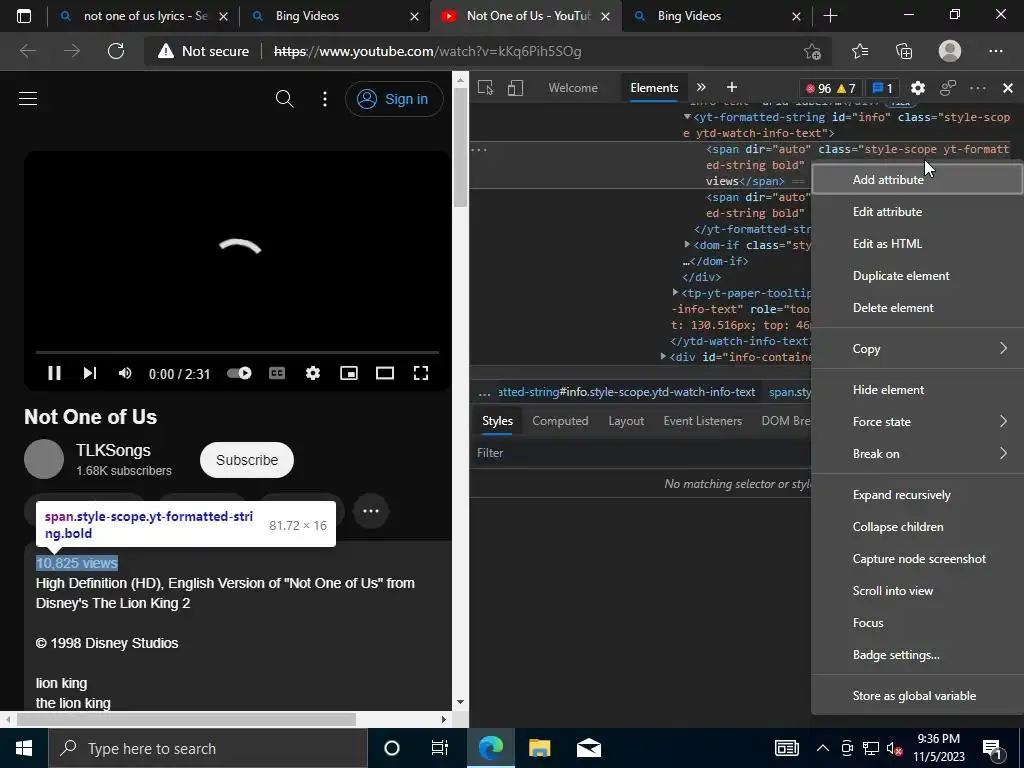The height and width of the screenshot is (768, 1024).
Task: Toggle device emulation in DevTools
Action: click(515, 88)
